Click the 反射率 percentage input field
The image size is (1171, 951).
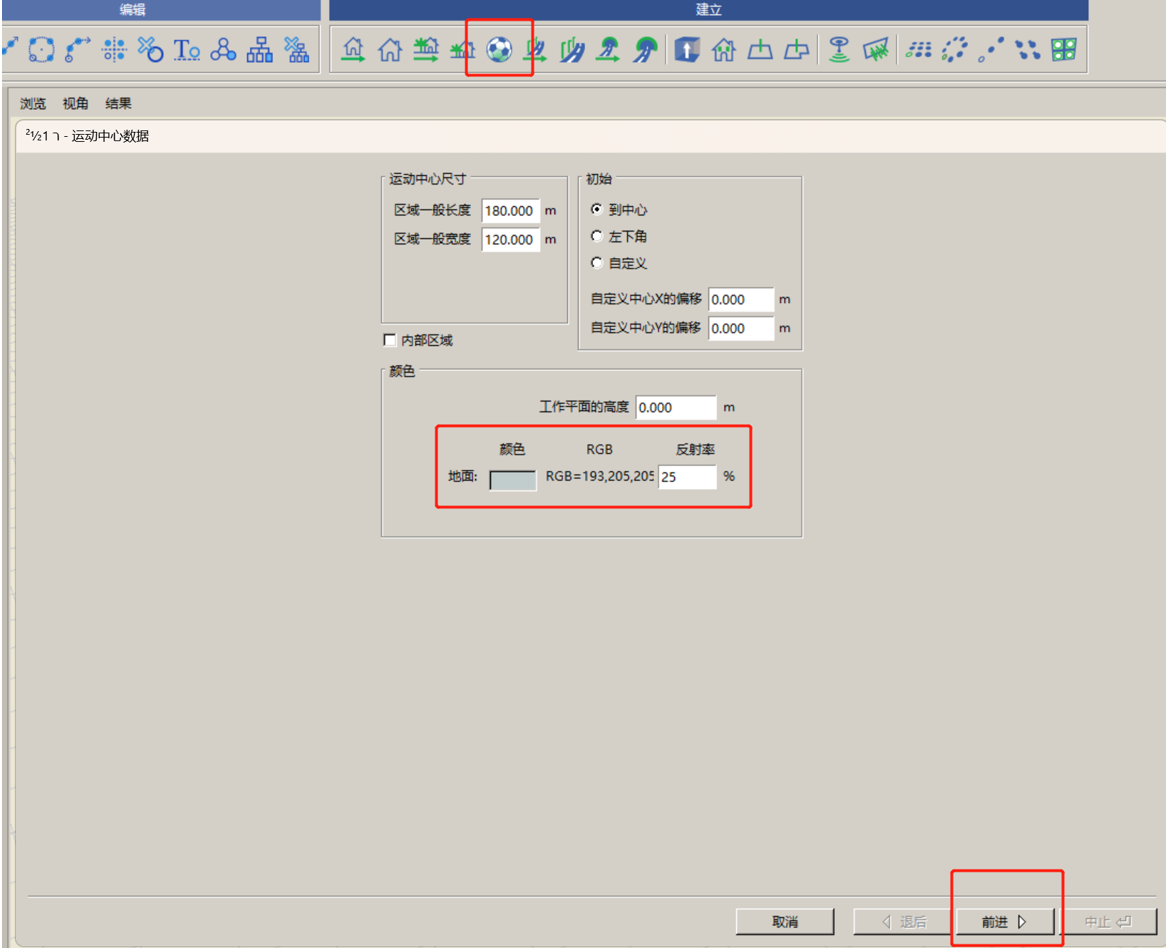(687, 477)
